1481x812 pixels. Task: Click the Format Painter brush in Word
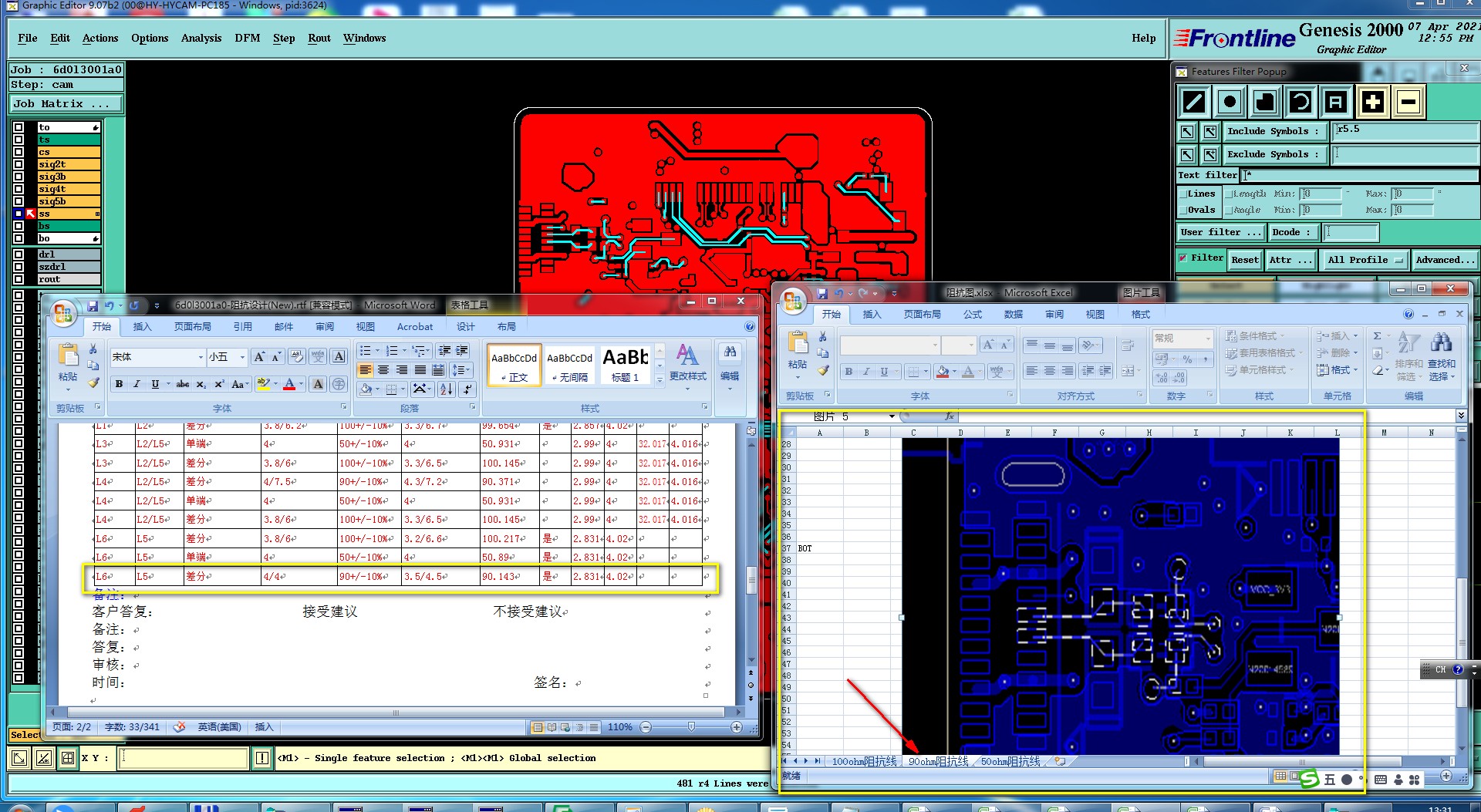click(93, 382)
